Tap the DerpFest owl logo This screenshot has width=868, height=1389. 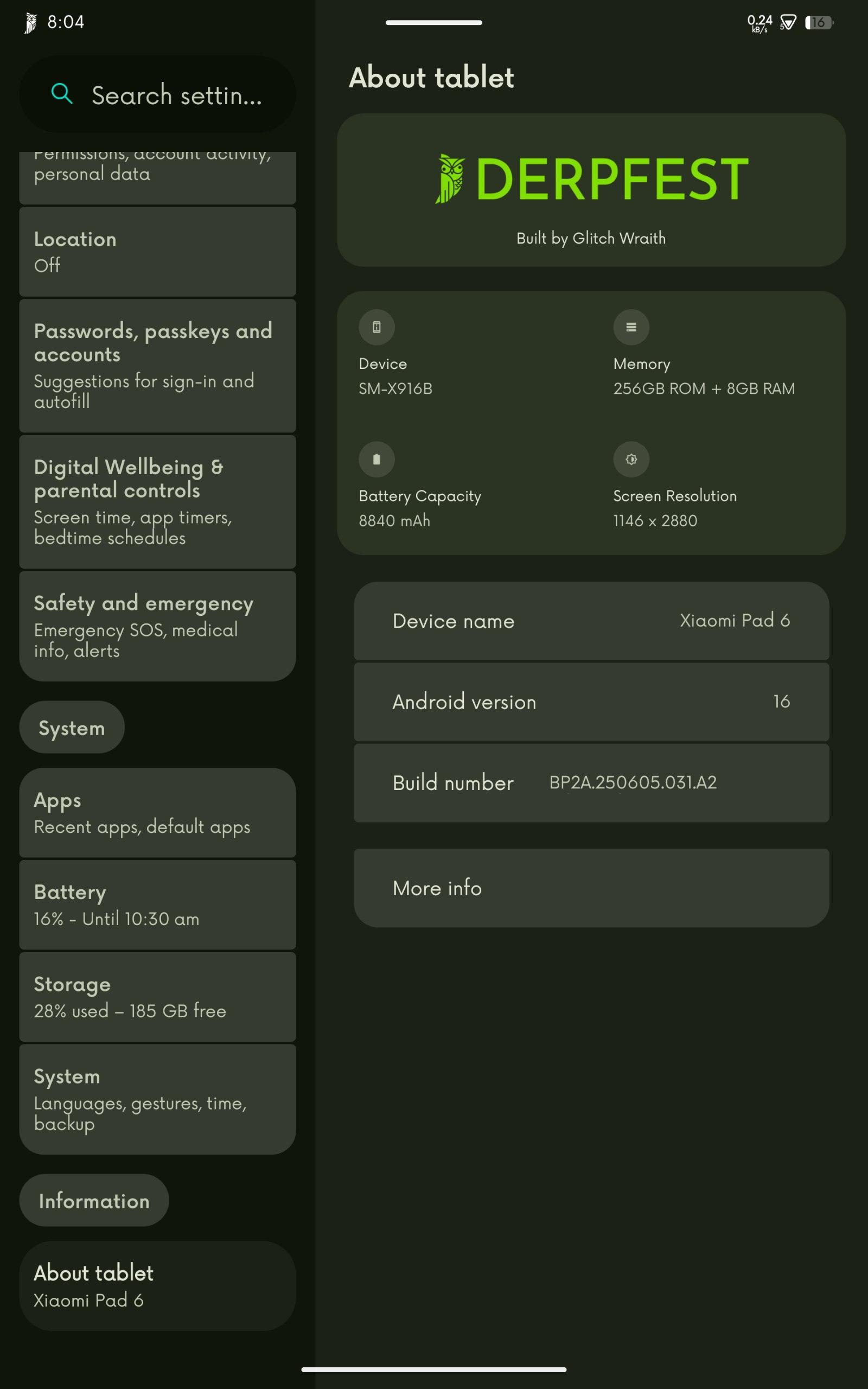coord(450,179)
